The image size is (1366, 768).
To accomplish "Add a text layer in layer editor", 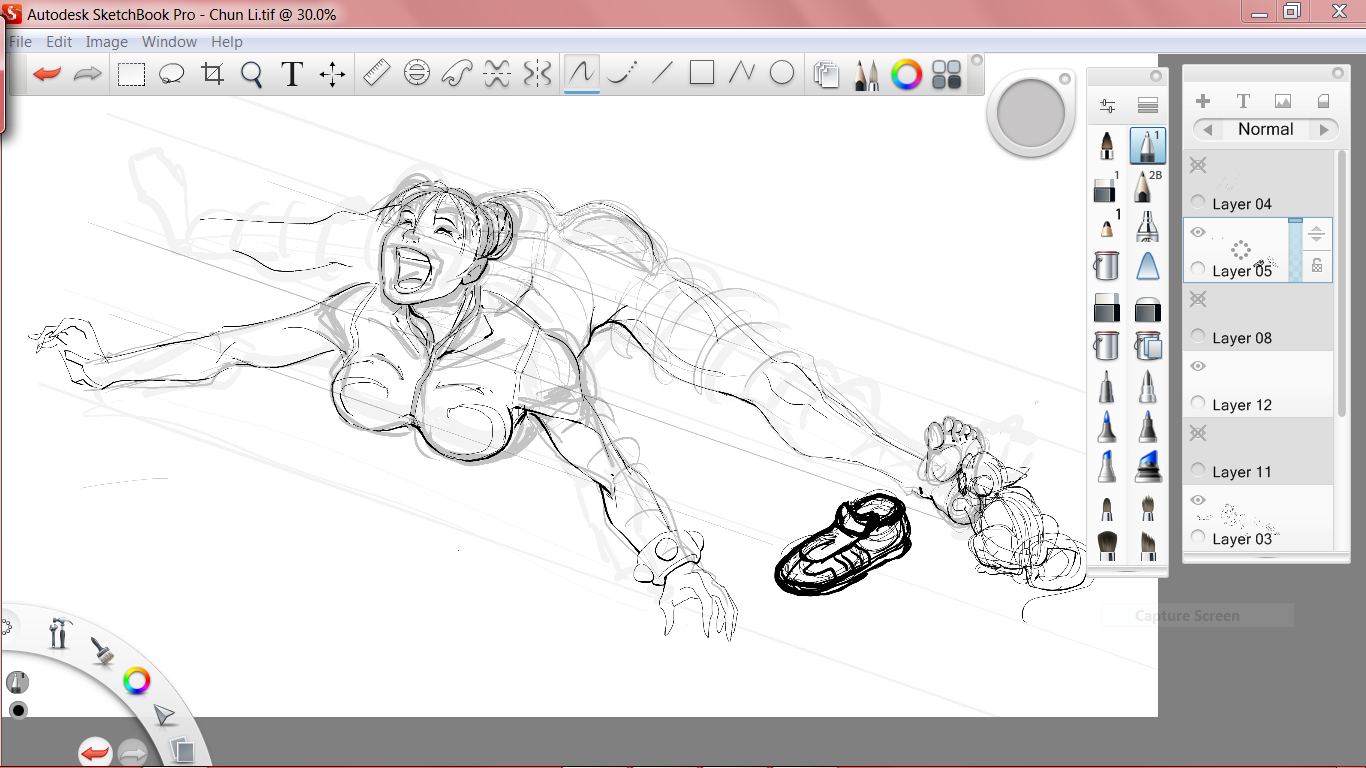I will (x=1243, y=101).
